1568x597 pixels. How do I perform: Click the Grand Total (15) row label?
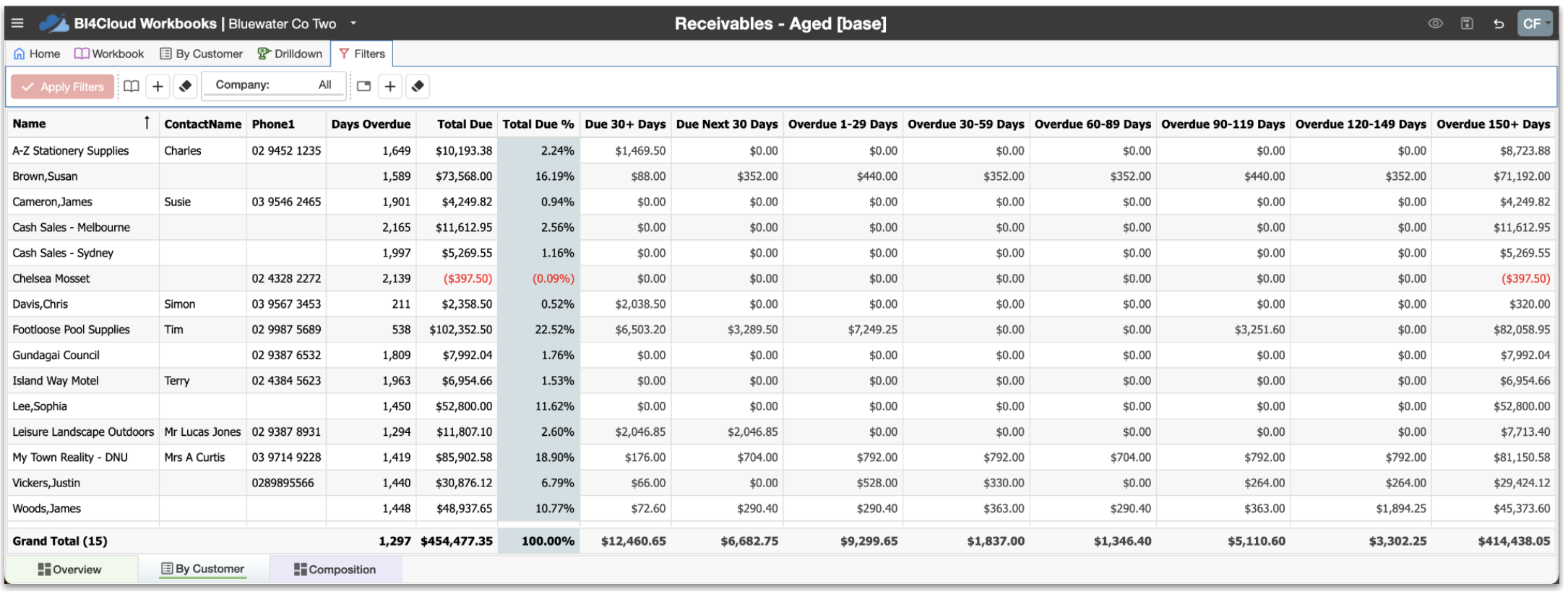pyautogui.click(x=60, y=541)
